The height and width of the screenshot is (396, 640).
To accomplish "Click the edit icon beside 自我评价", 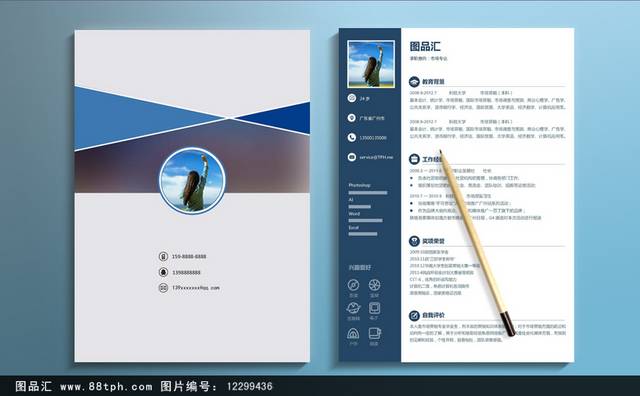I will pyautogui.click(x=414, y=315).
